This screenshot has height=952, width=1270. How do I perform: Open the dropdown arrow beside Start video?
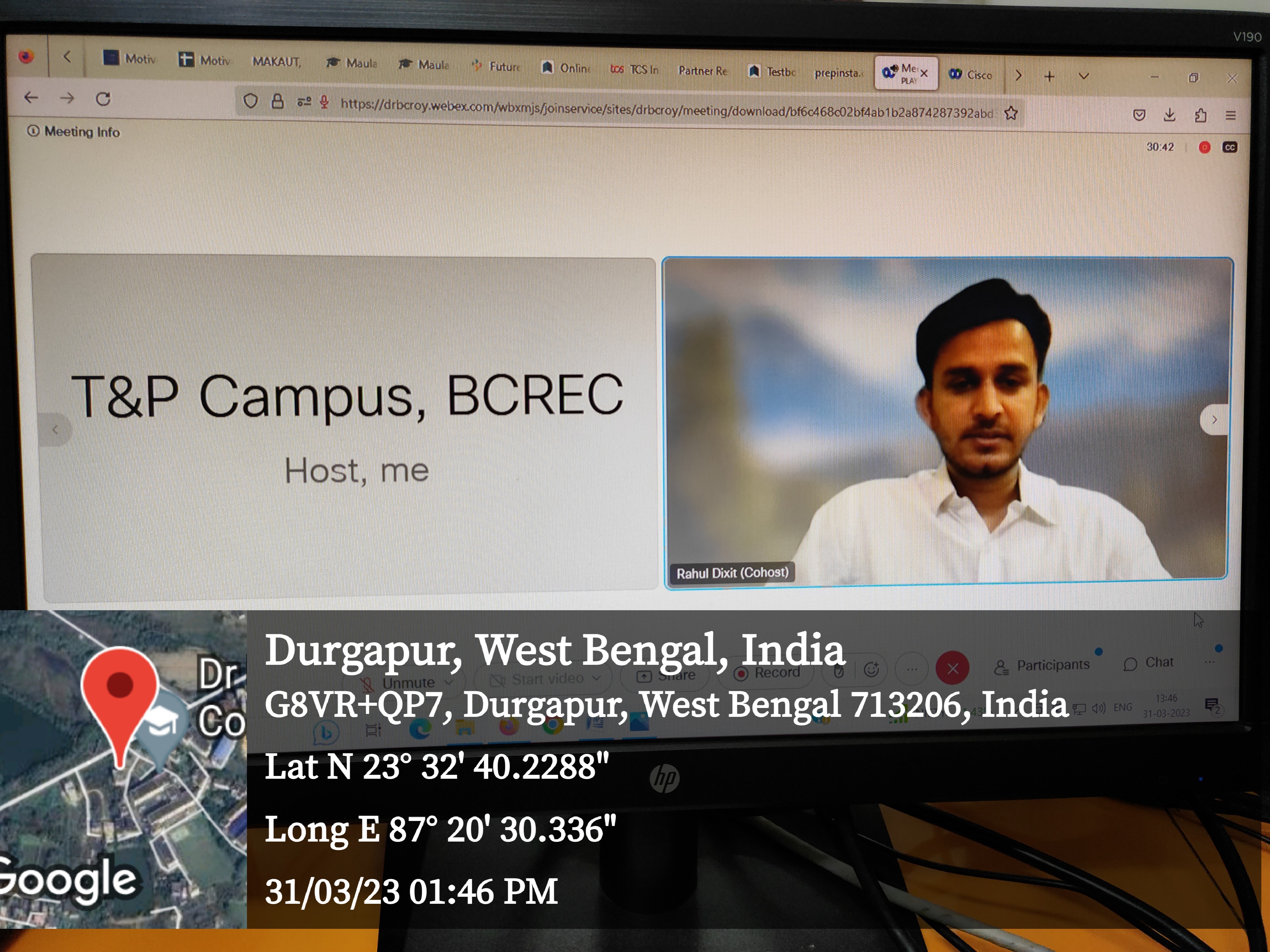[597, 678]
